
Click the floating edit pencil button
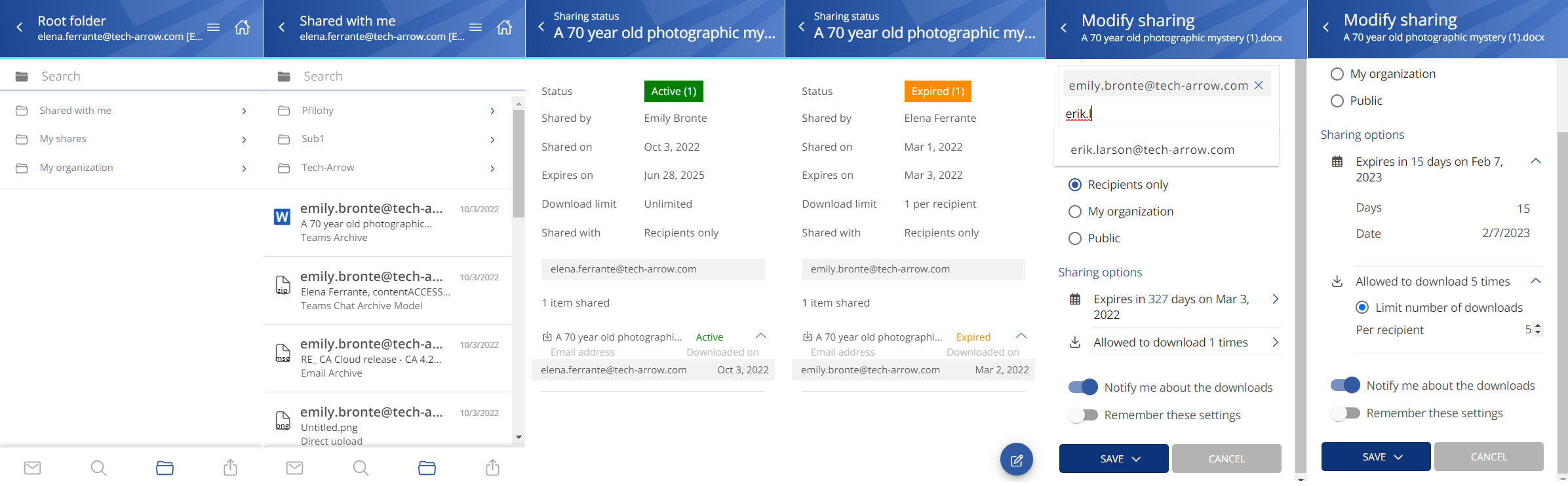[x=1016, y=460]
